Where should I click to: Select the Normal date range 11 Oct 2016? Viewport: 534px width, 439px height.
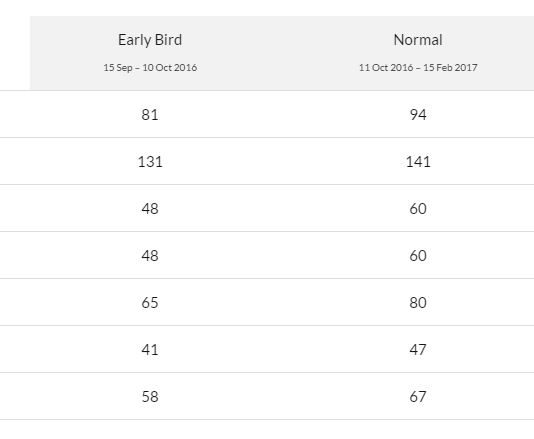pyautogui.click(x=386, y=67)
